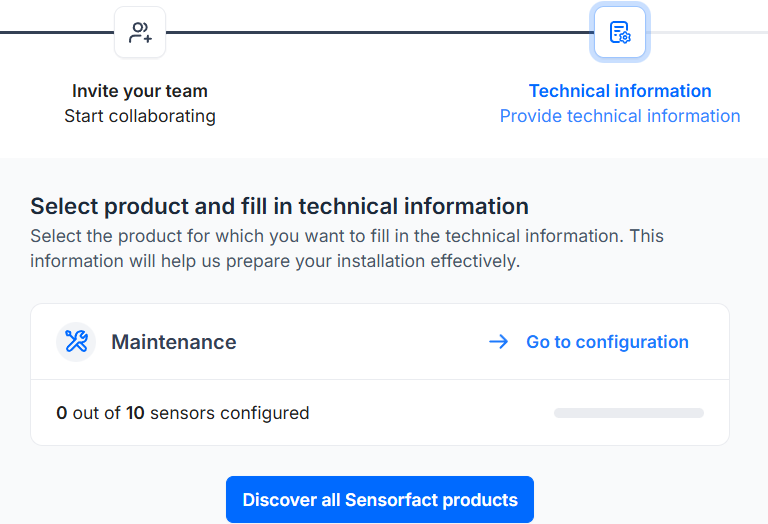Click the Provide technical information subtitle

[620, 116]
